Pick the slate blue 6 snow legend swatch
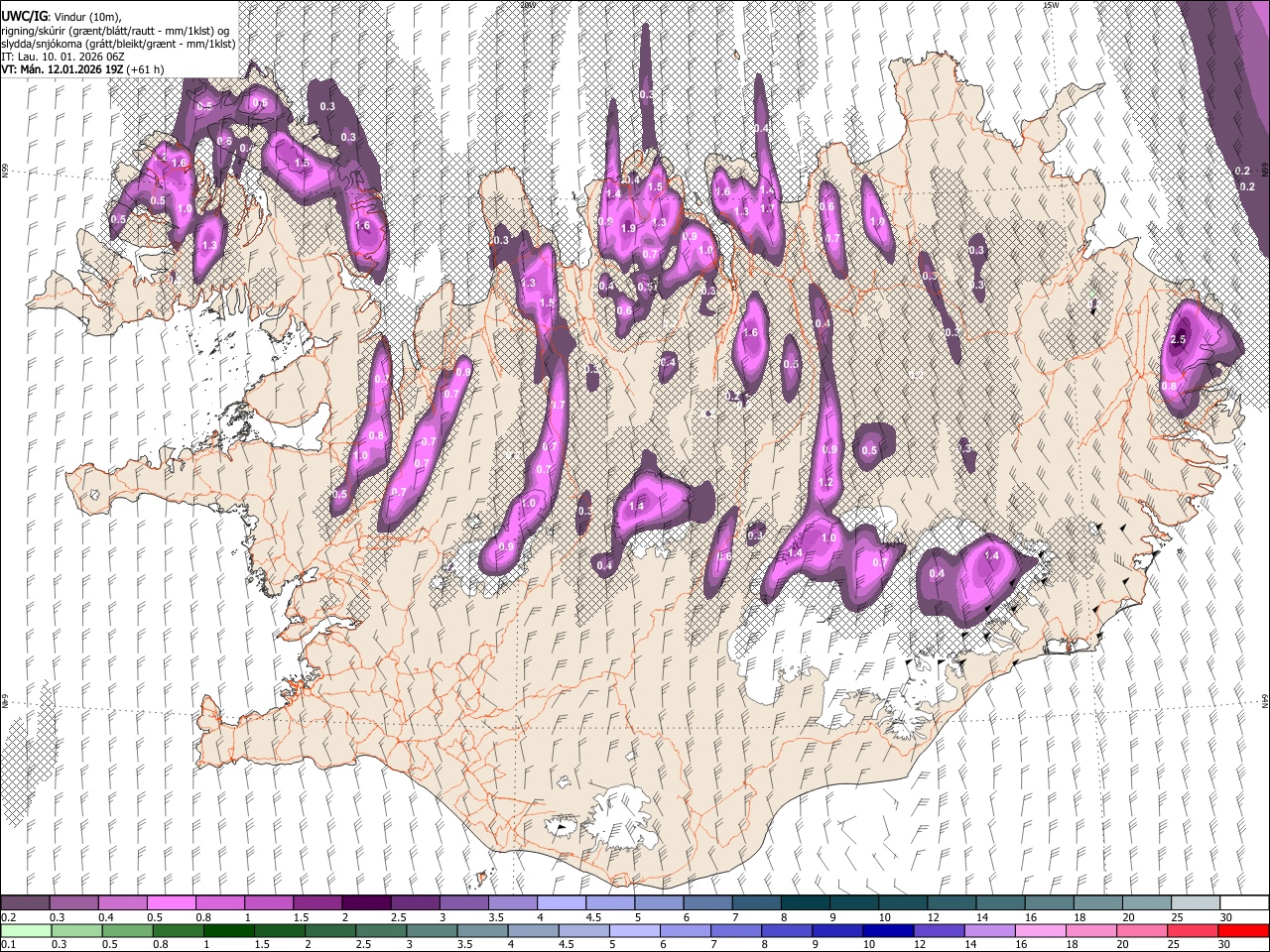The width and height of the screenshot is (1270, 952). pos(707,903)
